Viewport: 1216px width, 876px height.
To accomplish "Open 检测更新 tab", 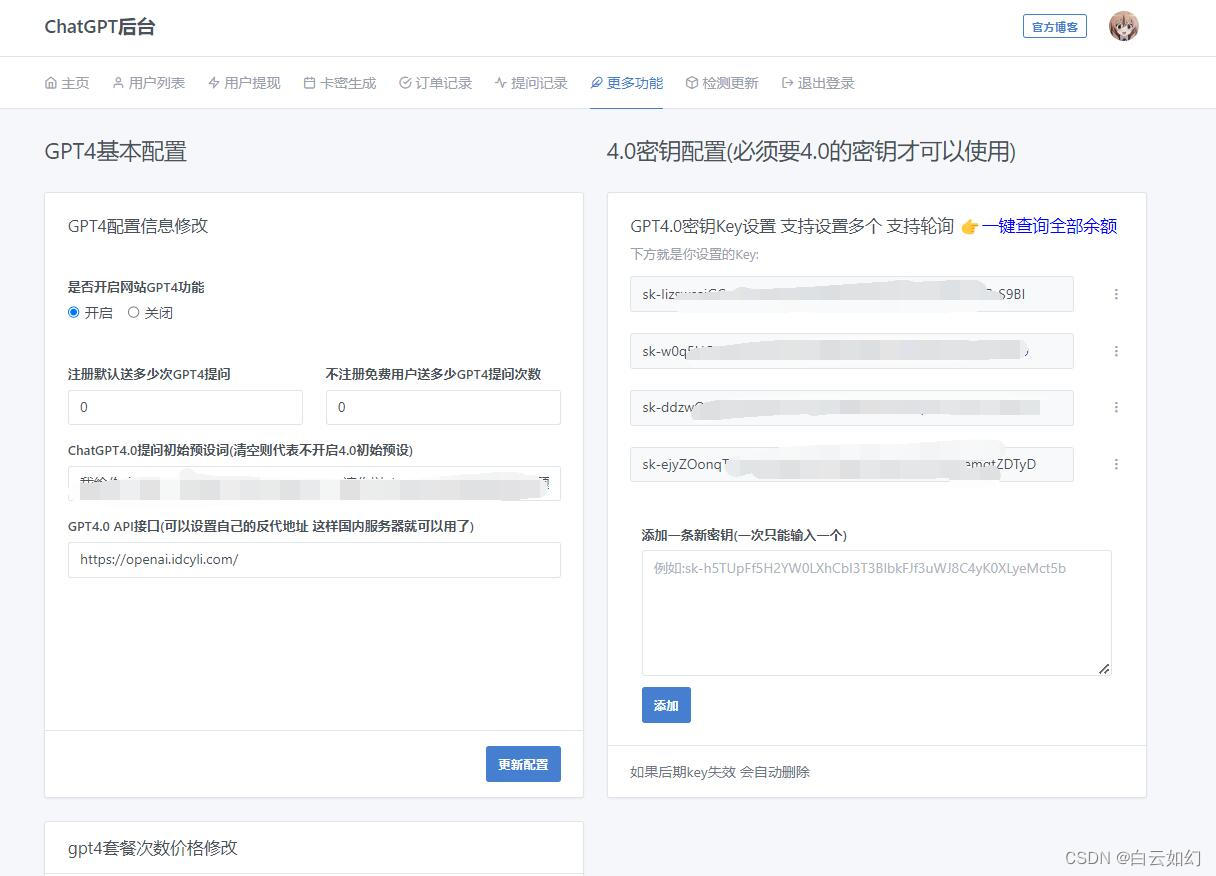I will 722,83.
